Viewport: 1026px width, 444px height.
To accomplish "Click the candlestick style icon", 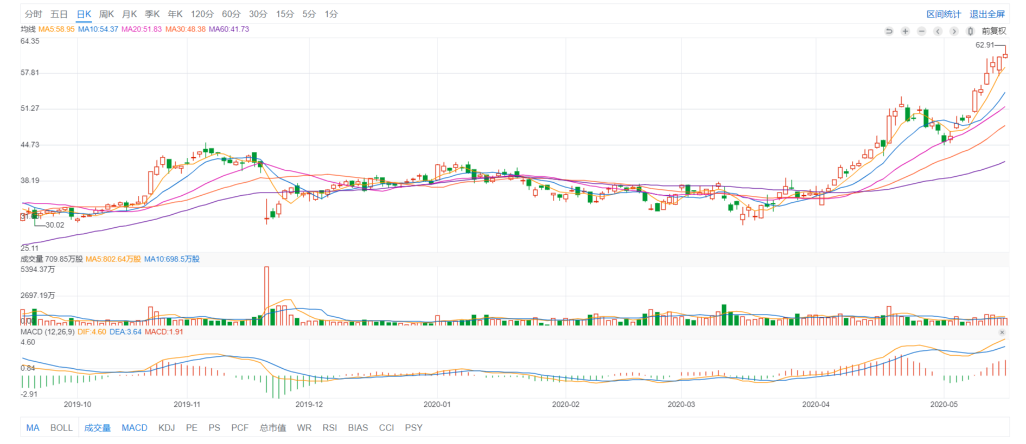I will tap(971, 31).
